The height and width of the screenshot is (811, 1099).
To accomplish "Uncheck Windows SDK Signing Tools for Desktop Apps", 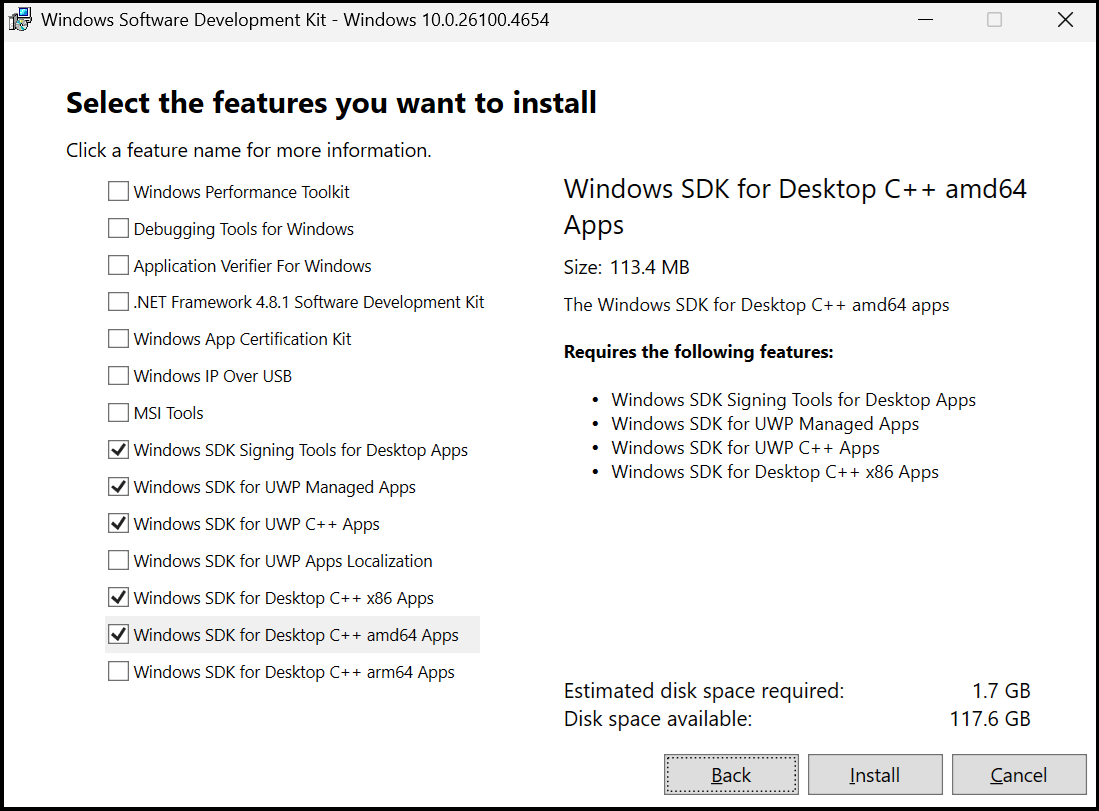I will tap(118, 450).
